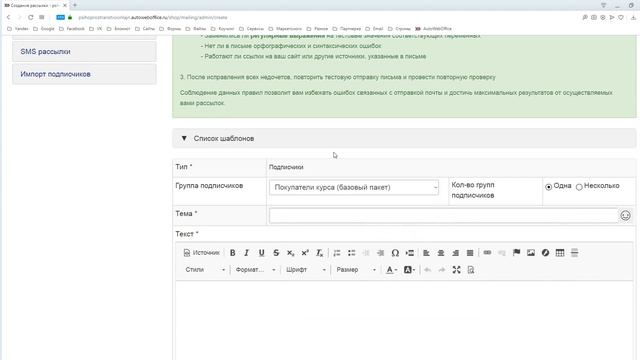Open the Email bookmark folder
This screenshot has height=360, width=640.
coord(375,29)
